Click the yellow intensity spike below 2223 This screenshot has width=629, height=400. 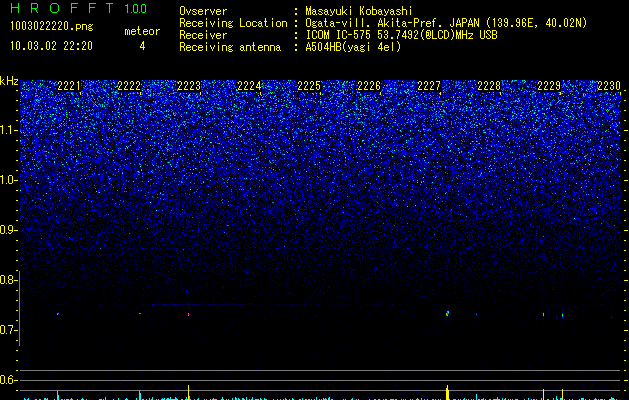pos(188,392)
